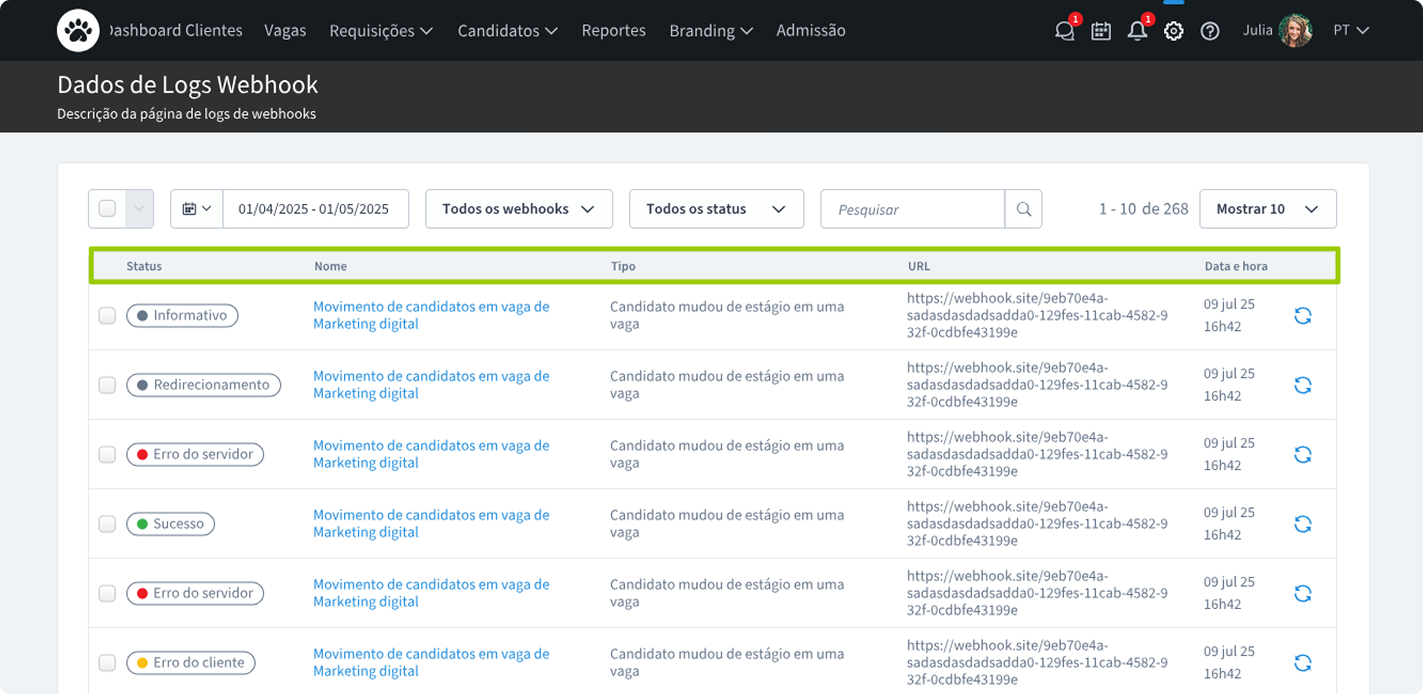Screen dimensions: 1423x694
Task: Start the search with the magnifier icon
Action: pyautogui.click(x=1023, y=208)
